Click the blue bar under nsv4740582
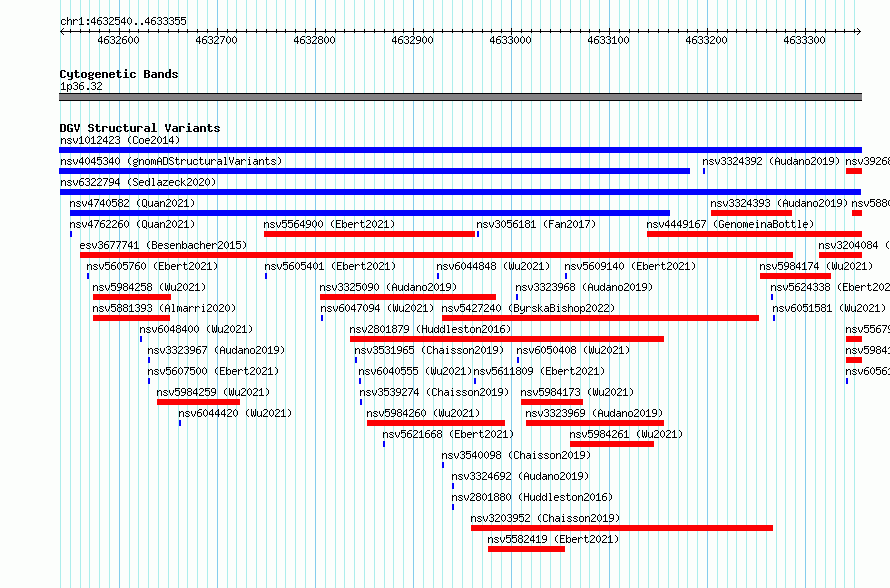Screen dimensions: 890x588 pyautogui.click(x=370, y=213)
